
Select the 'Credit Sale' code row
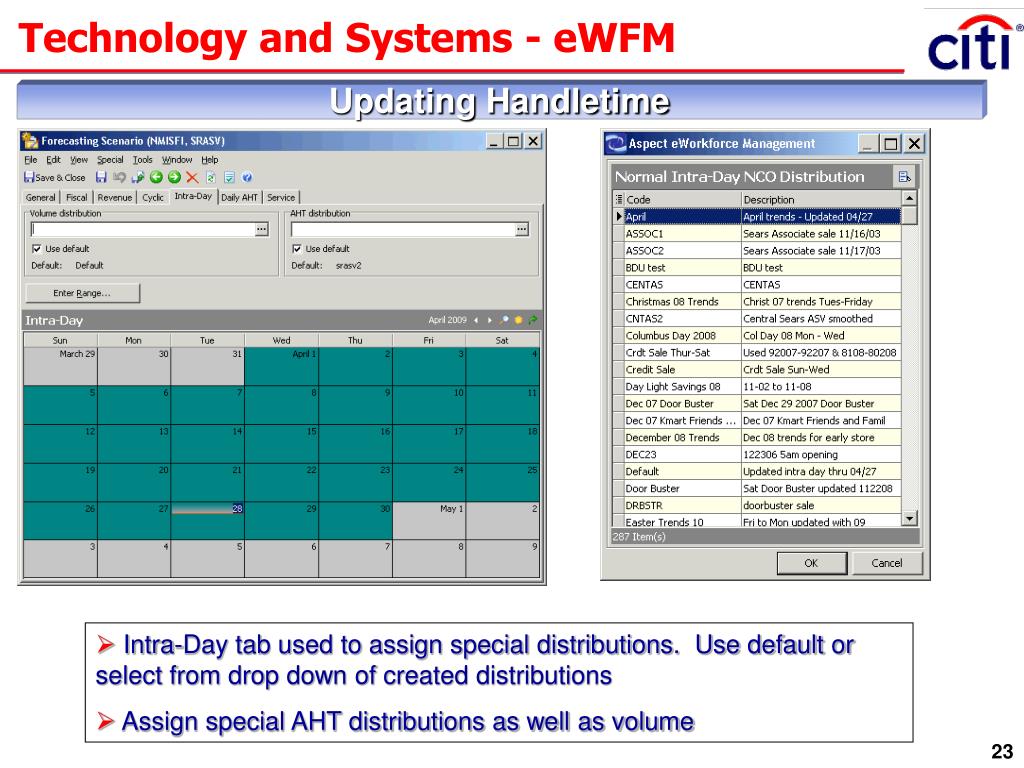pos(757,369)
